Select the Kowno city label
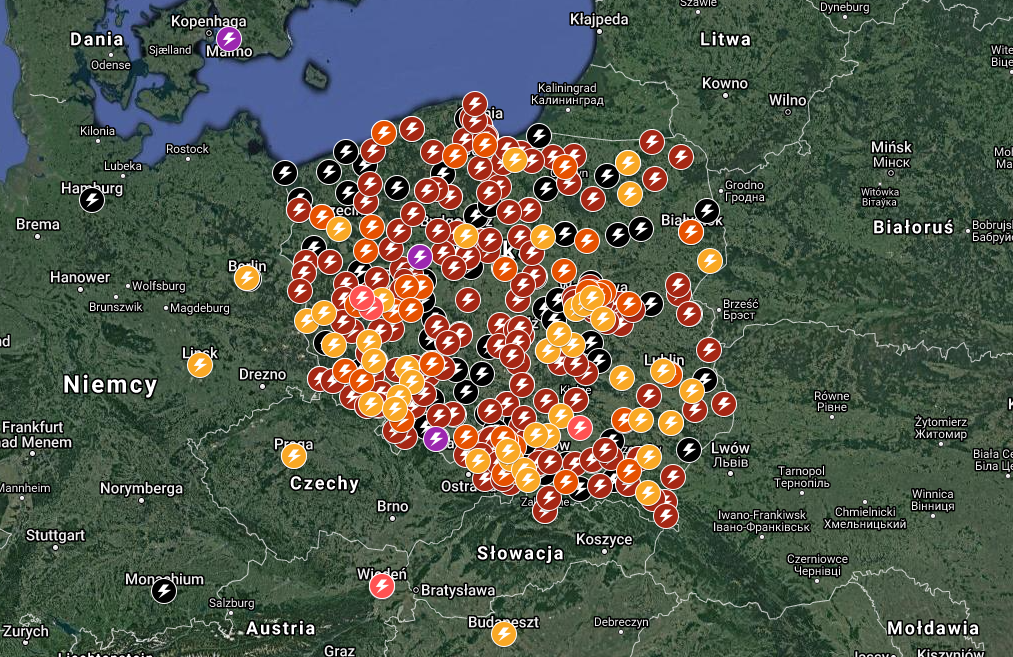This screenshot has width=1013, height=657. tap(725, 83)
